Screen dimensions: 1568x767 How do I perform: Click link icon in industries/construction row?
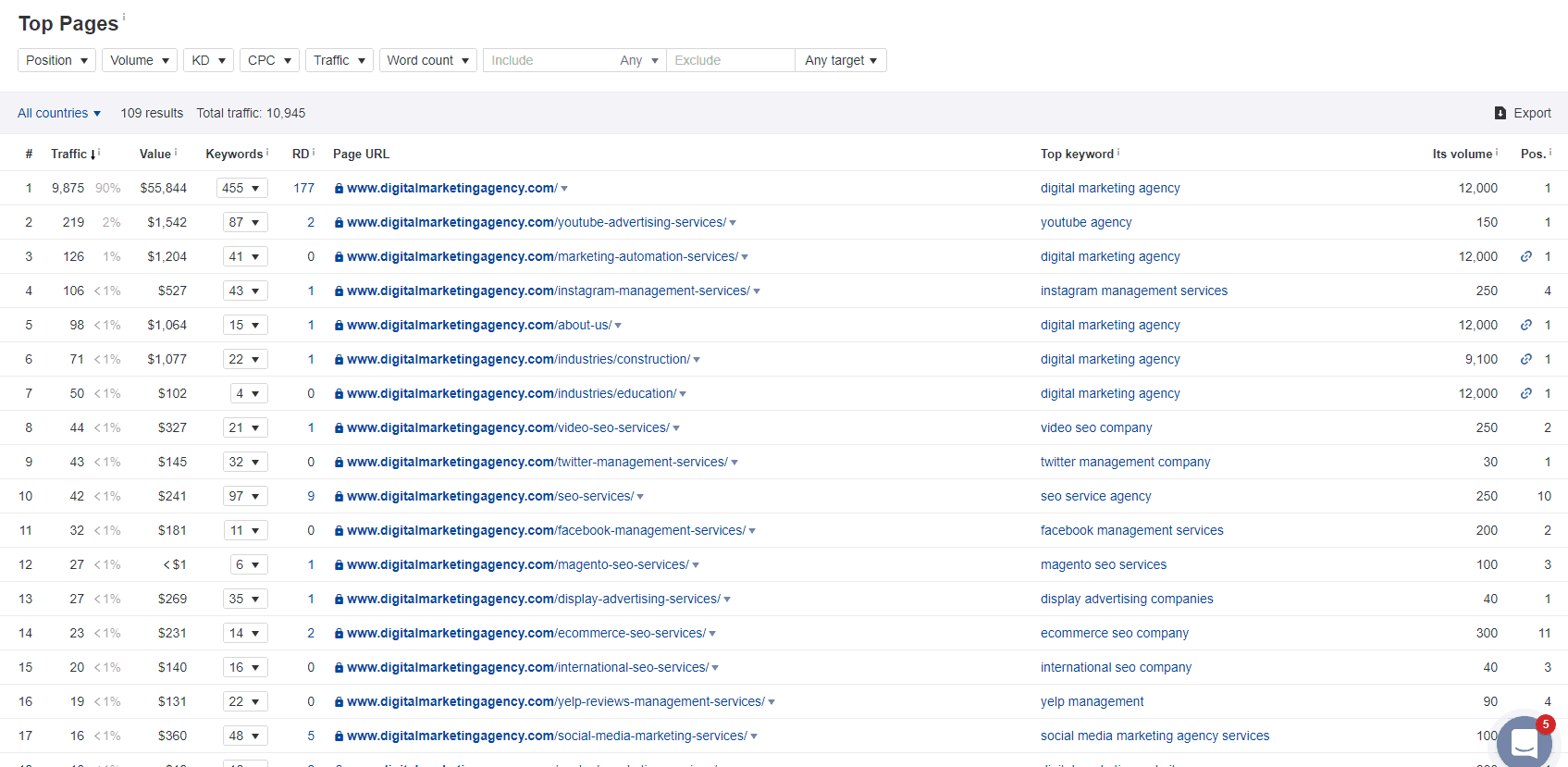[1526, 359]
